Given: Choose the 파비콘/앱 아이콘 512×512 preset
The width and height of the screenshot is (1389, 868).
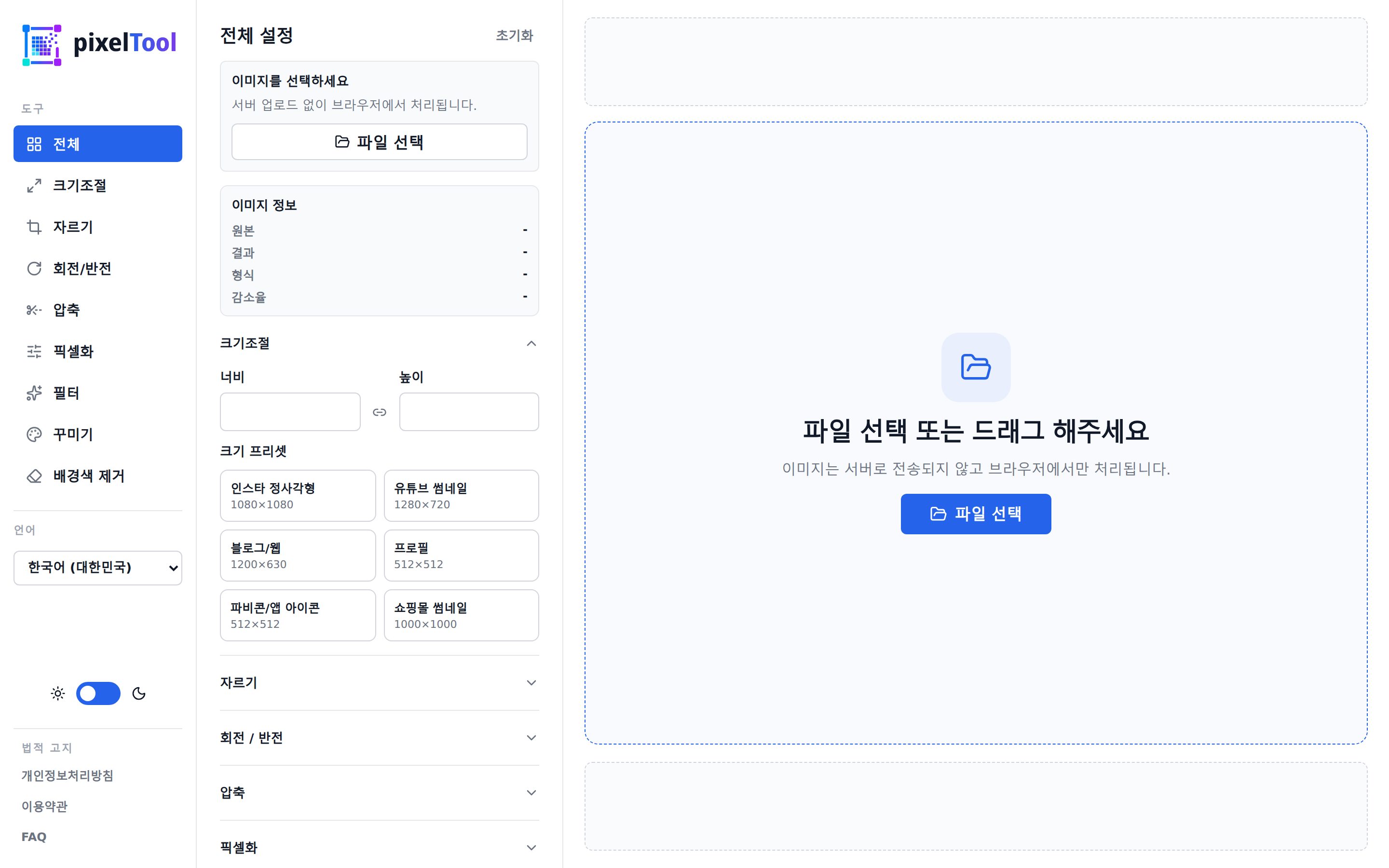Looking at the screenshot, I should pos(298,615).
